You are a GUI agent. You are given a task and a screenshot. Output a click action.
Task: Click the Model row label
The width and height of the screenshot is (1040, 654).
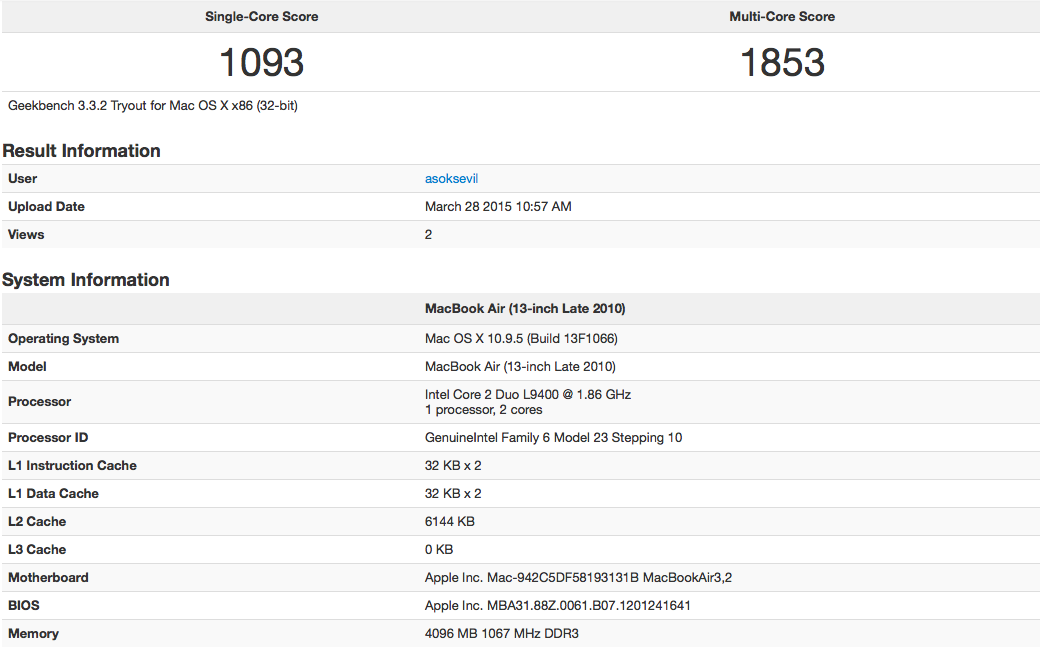tap(27, 366)
